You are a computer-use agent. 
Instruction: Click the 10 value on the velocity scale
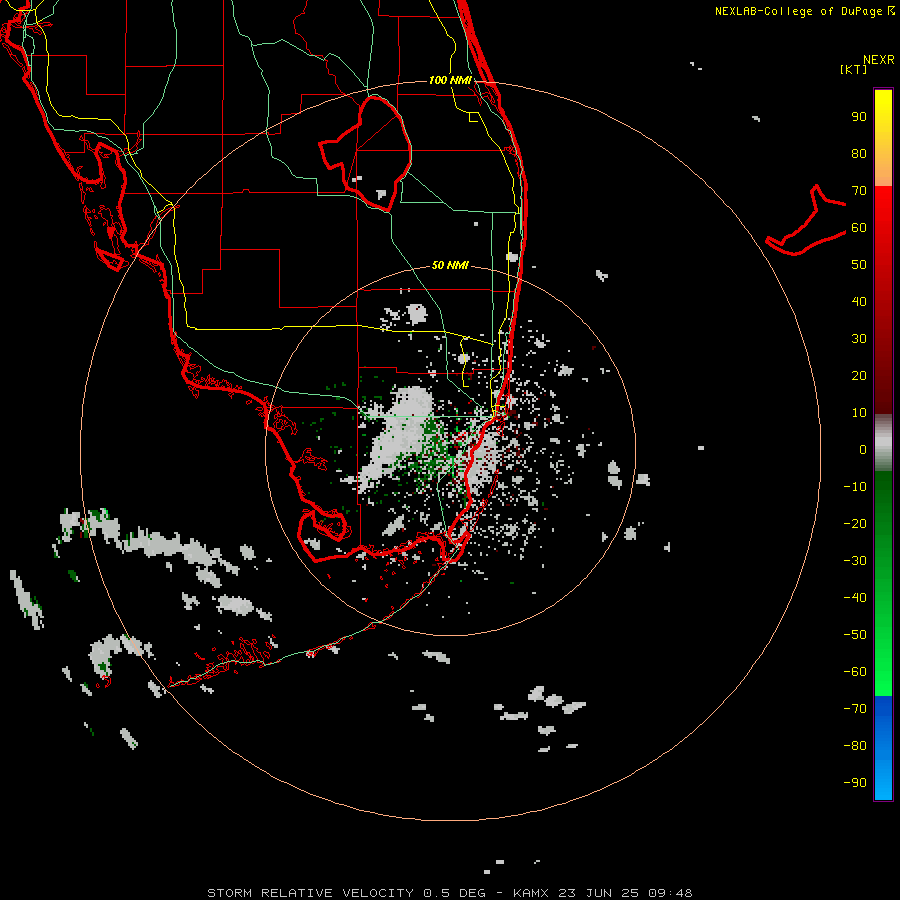click(859, 413)
